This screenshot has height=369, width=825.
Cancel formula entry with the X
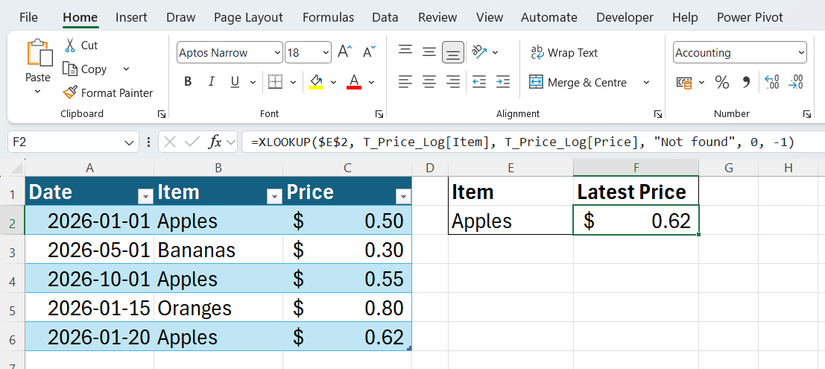tap(169, 142)
